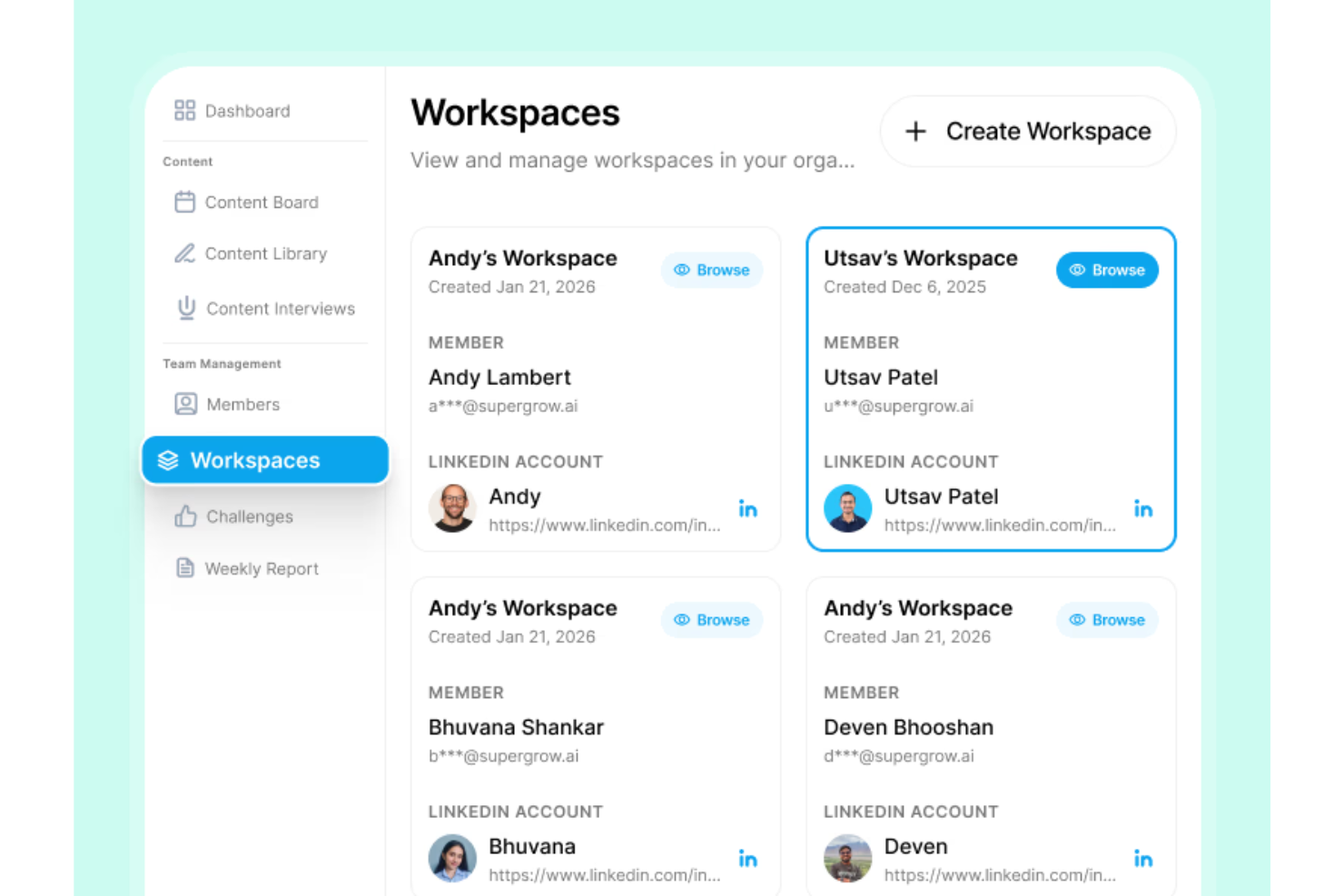The image size is (1344, 896).
Task: Click the Workspaces page heading
Action: tap(515, 113)
